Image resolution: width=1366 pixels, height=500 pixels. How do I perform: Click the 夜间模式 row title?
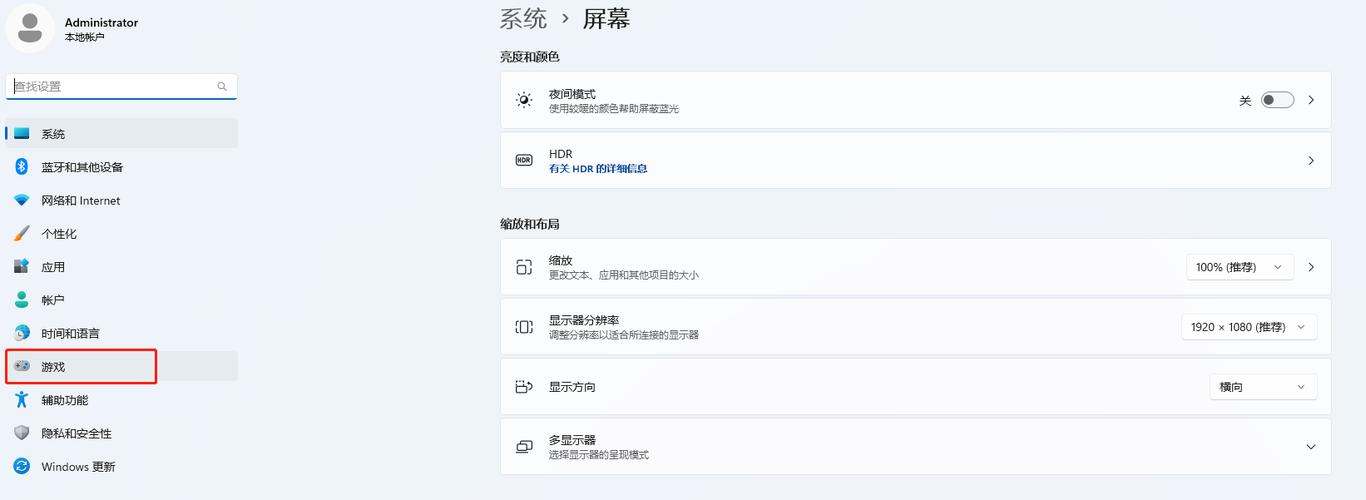[572, 94]
